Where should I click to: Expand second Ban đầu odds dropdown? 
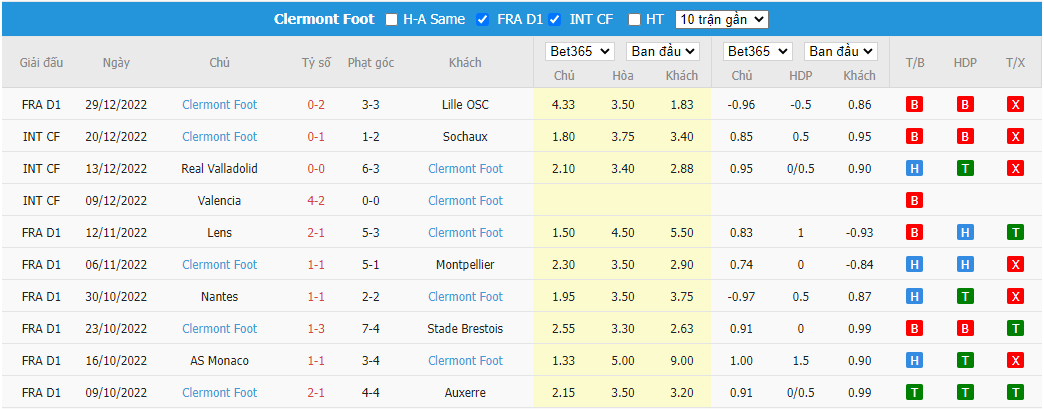point(840,51)
